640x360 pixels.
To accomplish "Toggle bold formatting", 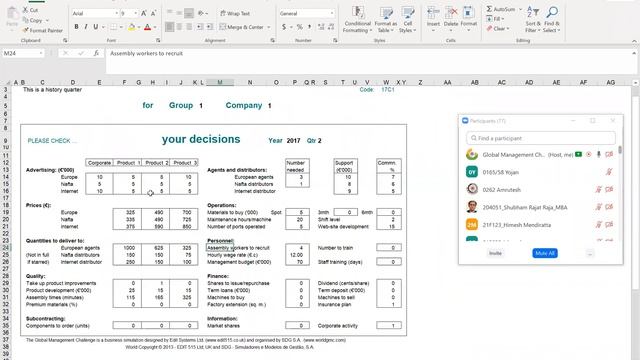I will [76, 27].
